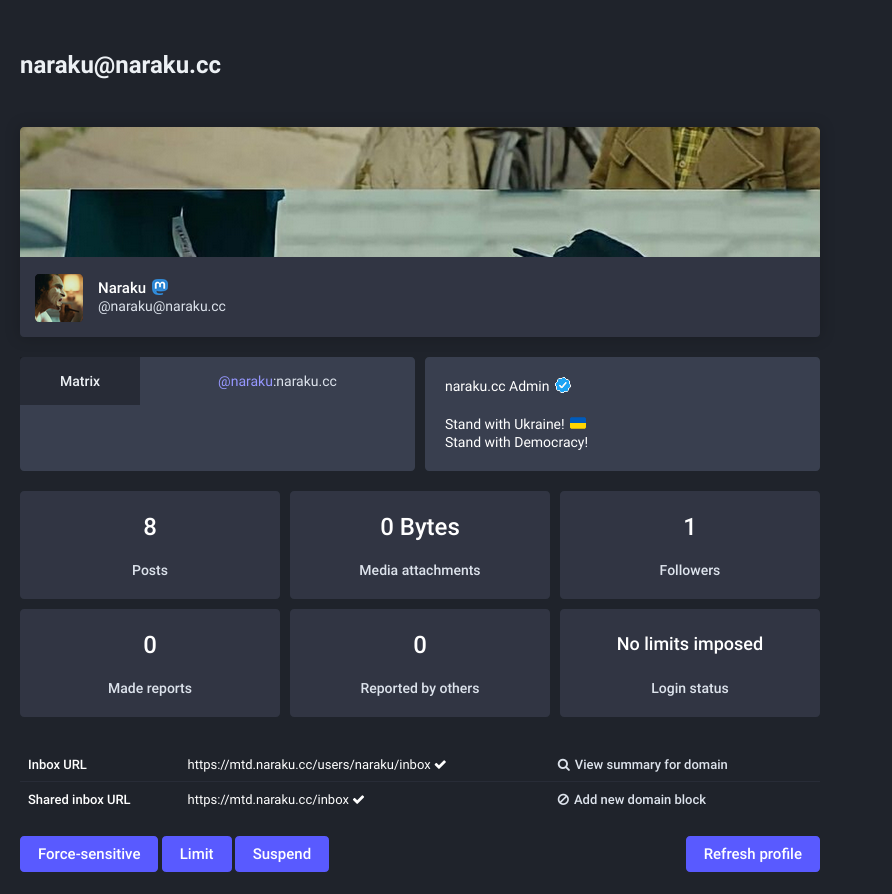
Task: Refresh profile for this account
Action: 752,854
